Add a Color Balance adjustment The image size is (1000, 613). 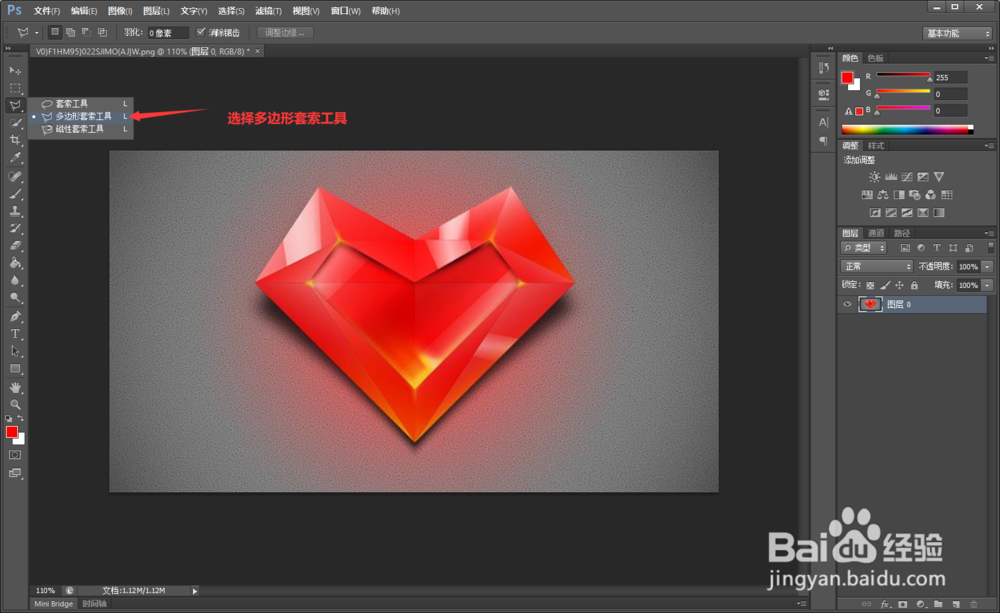[x=883, y=195]
